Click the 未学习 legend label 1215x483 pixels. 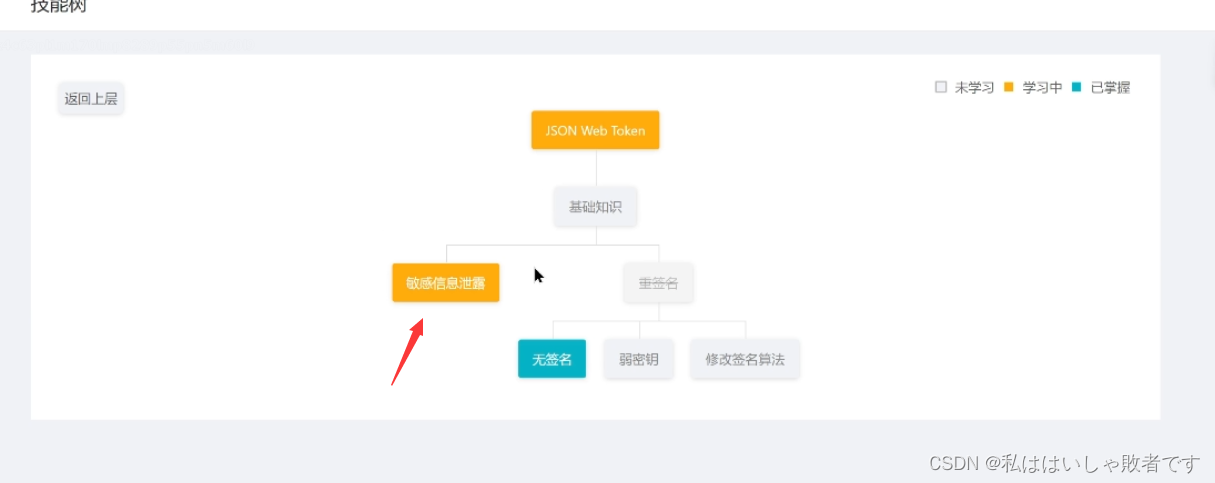(974, 88)
